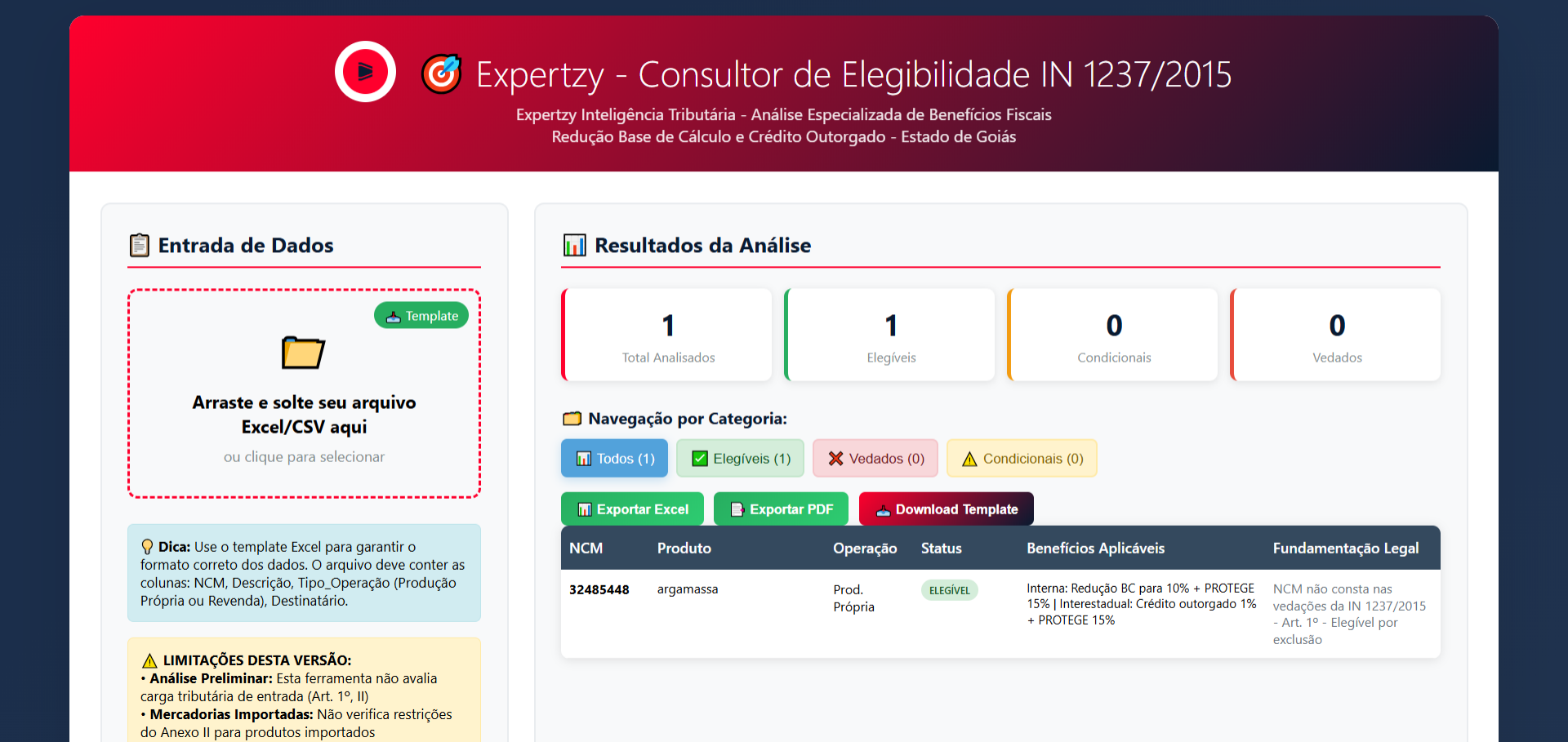Select the Todos (1) category tab
Screen dimensions: 1568x742
click(x=614, y=459)
